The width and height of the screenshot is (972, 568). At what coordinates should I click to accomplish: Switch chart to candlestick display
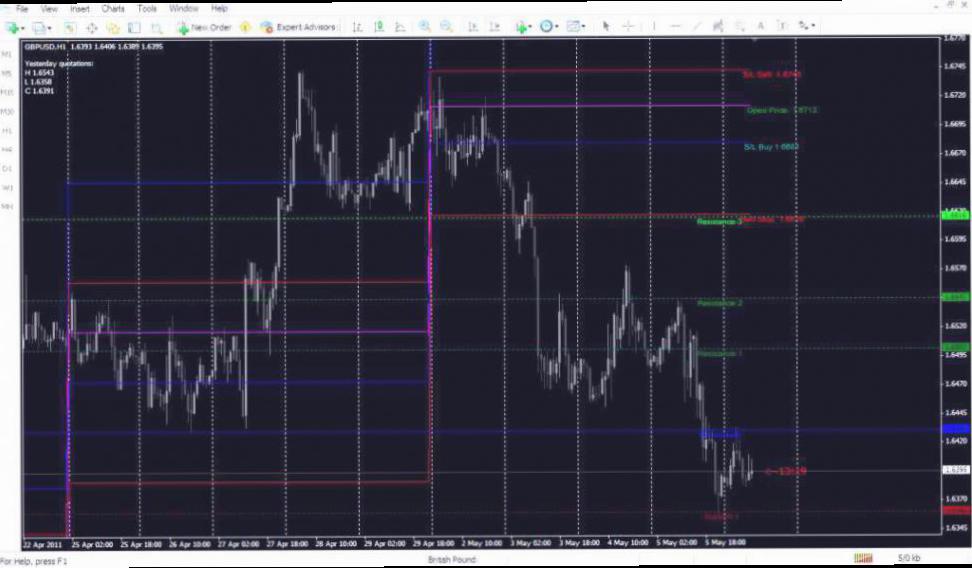coord(378,27)
